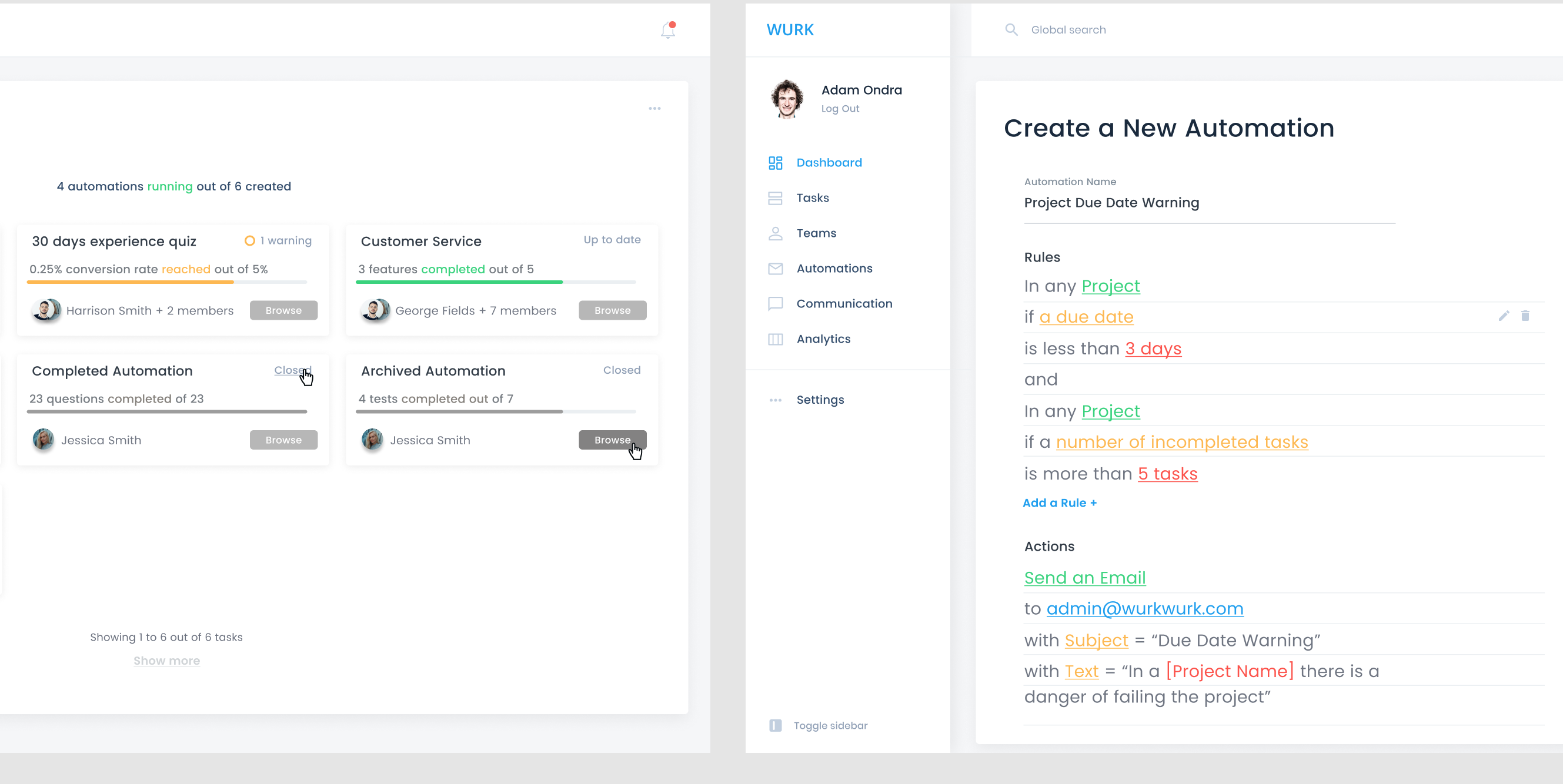This screenshot has height=784, width=1563.
Task: Open the 'a due date' condition selector
Action: point(1086,317)
